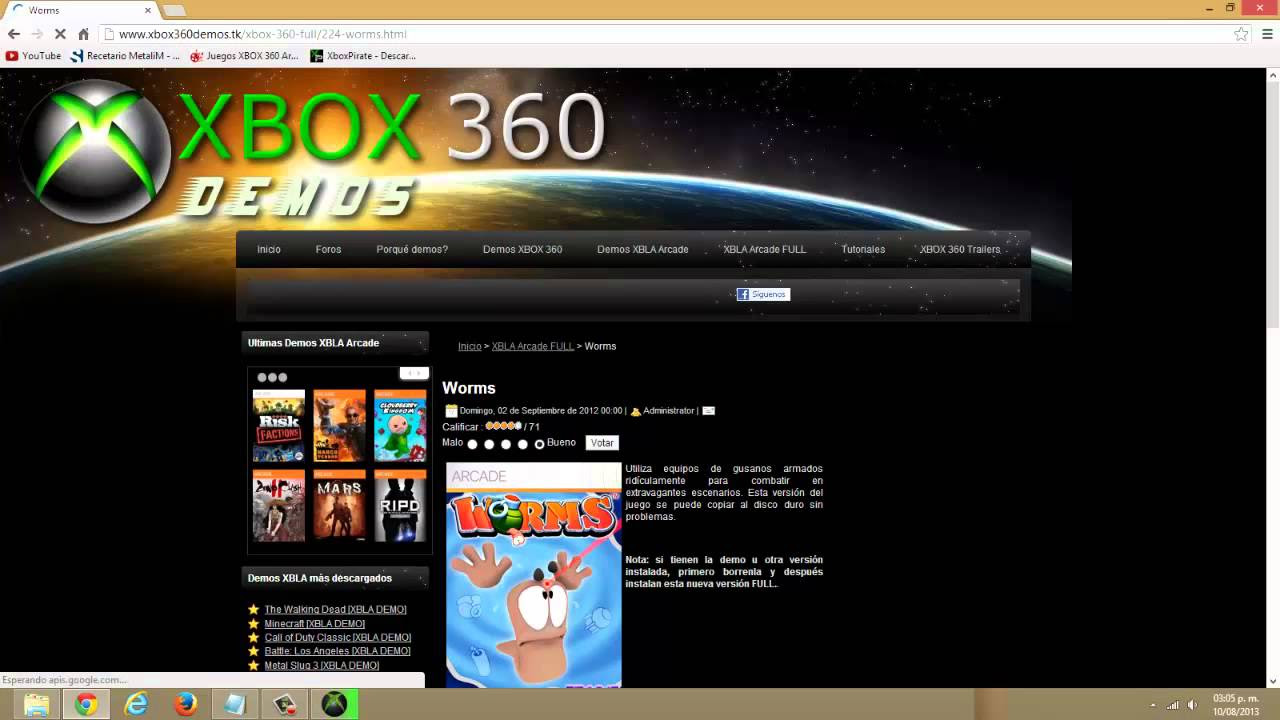Open the Xbox app icon in taskbar
The width and height of the screenshot is (1280, 720).
pos(334,704)
